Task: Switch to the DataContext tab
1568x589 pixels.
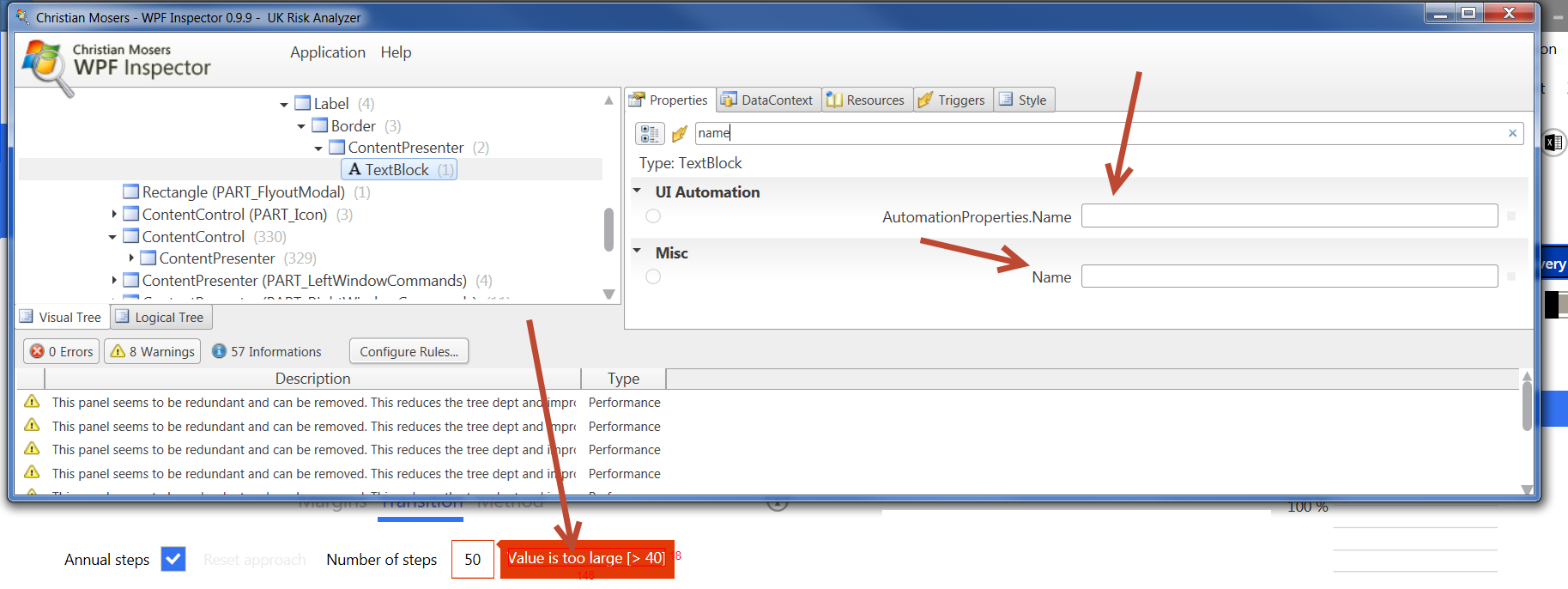Action: pyautogui.click(x=768, y=100)
